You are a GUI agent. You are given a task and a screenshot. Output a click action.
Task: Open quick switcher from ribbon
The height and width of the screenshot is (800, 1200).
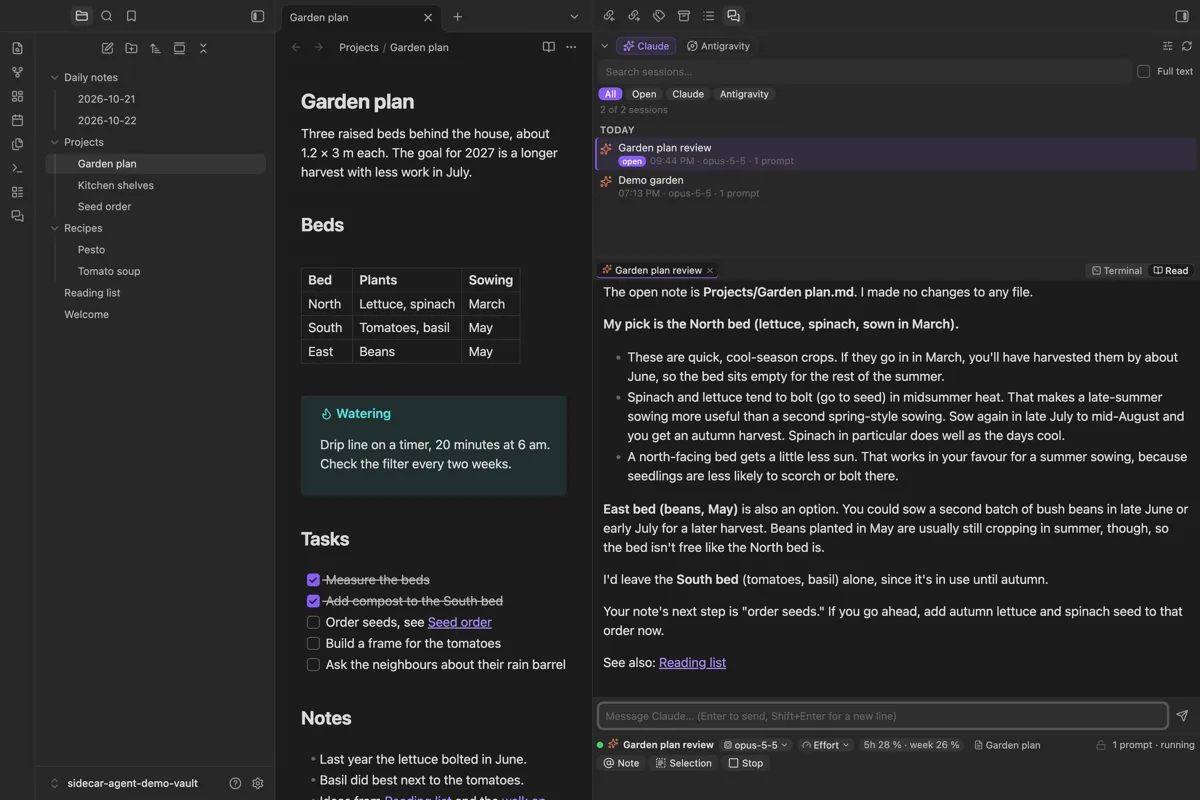(x=17, y=48)
